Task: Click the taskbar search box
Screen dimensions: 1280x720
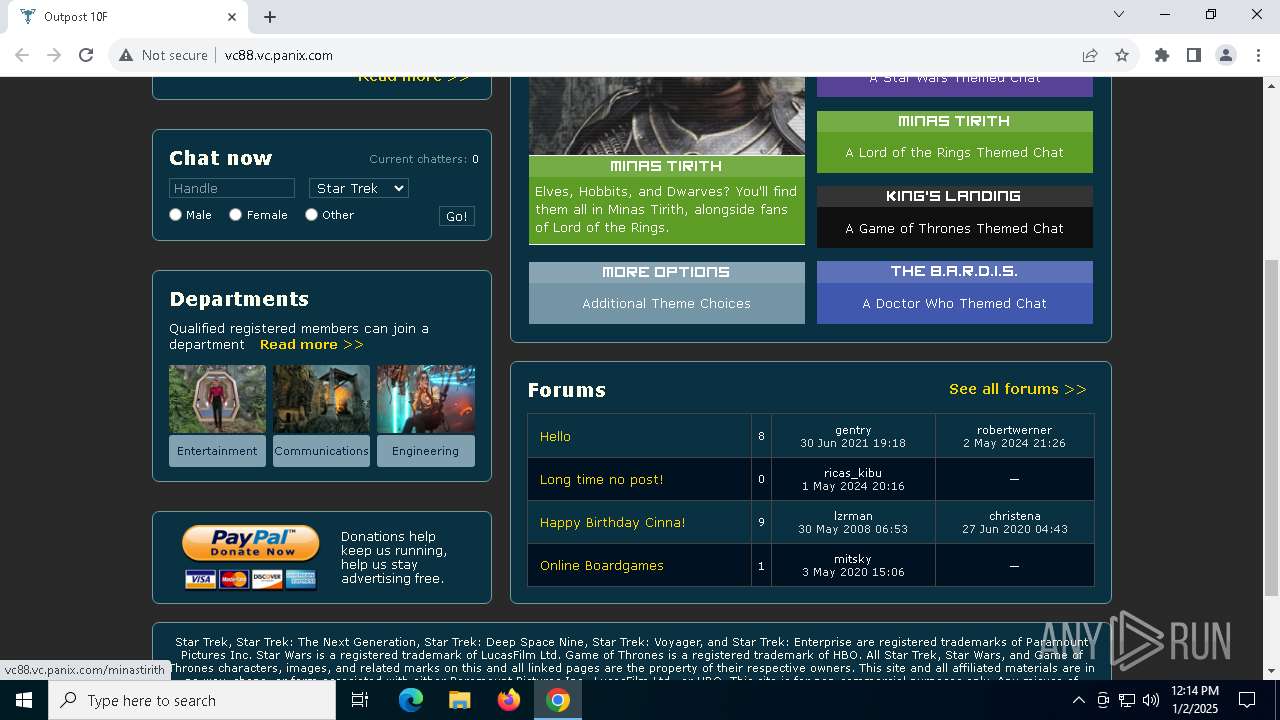Action: point(192,700)
